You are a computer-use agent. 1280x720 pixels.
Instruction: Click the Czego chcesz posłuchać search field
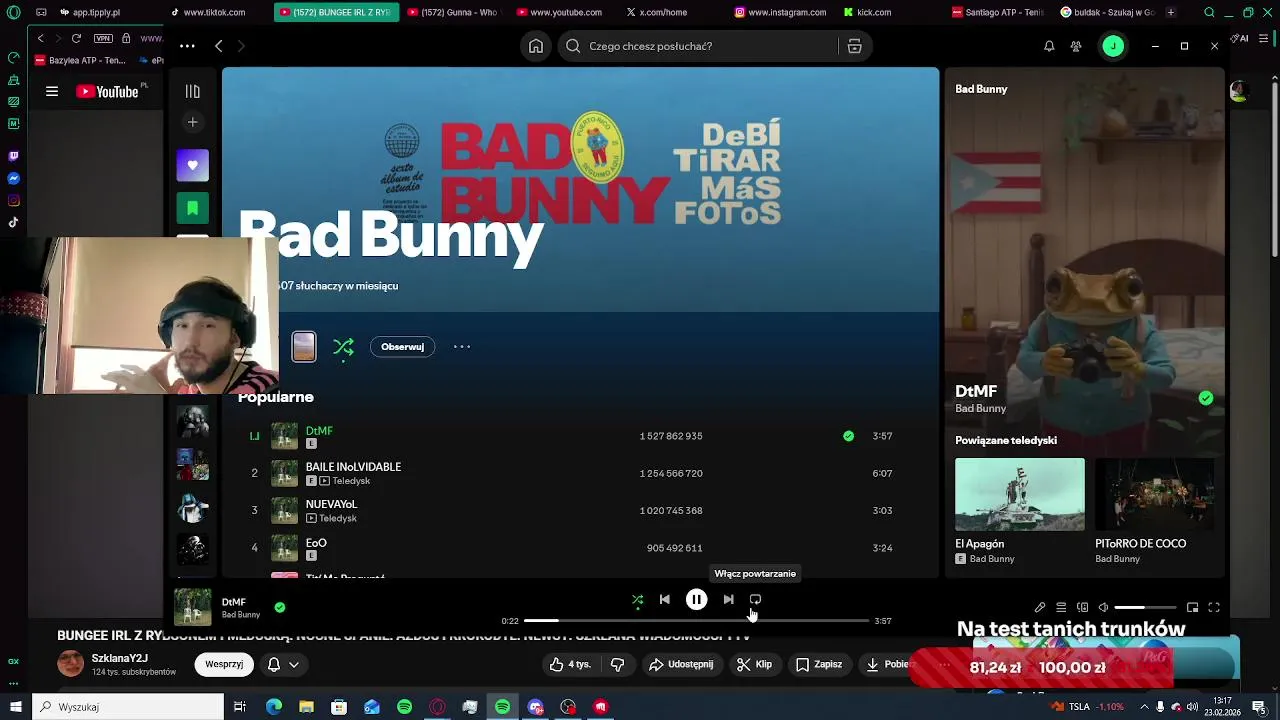[700, 46]
